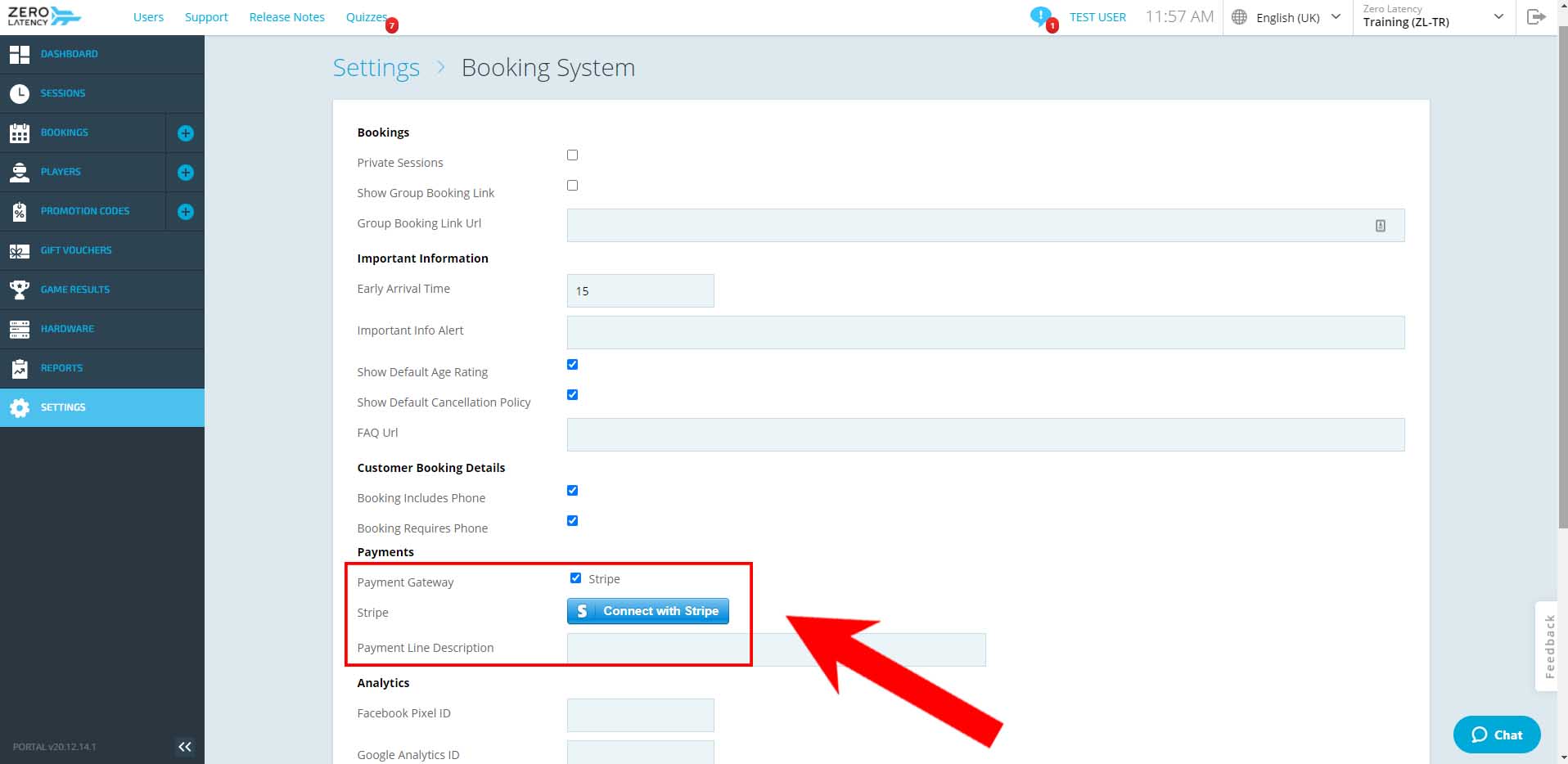Open Players in sidebar
Image resolution: width=1568 pixels, height=764 pixels.
pyautogui.click(x=83, y=172)
